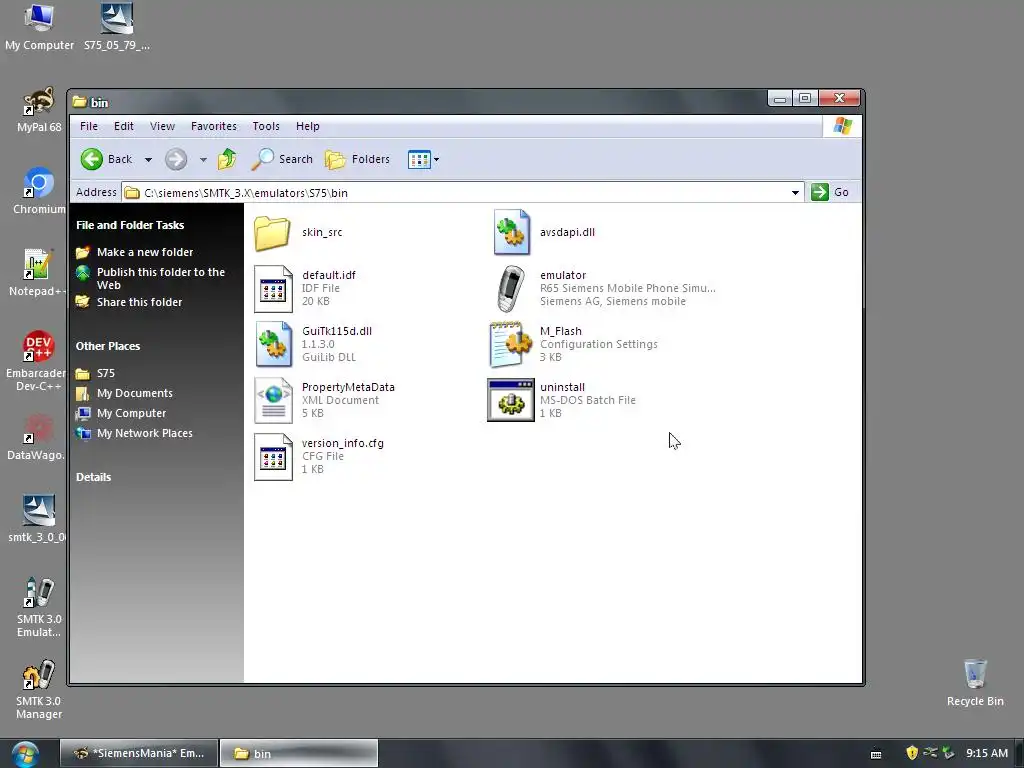Open the File menu
Image resolution: width=1024 pixels, height=768 pixels.
click(x=89, y=126)
